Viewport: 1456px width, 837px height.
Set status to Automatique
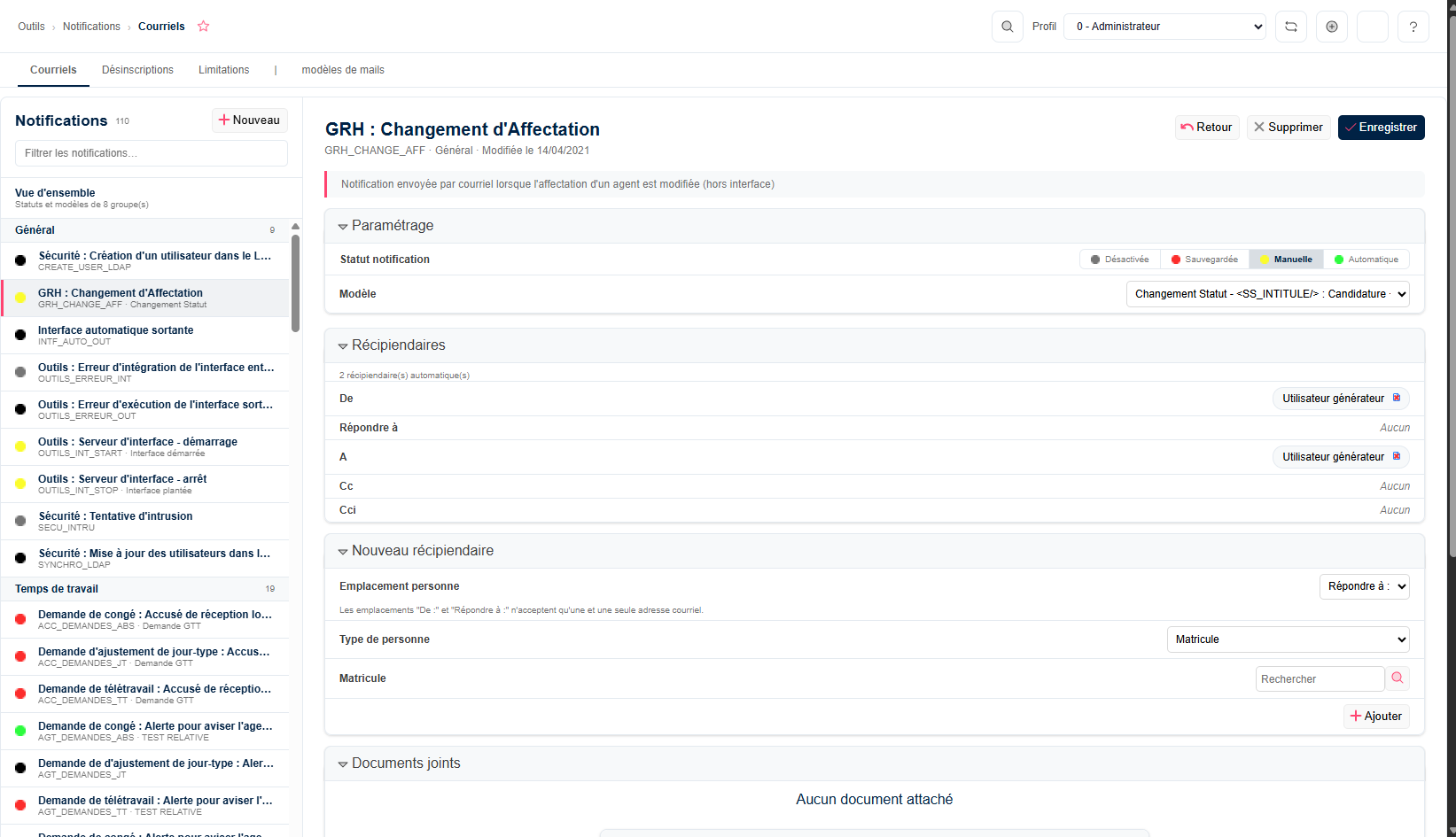1366,260
